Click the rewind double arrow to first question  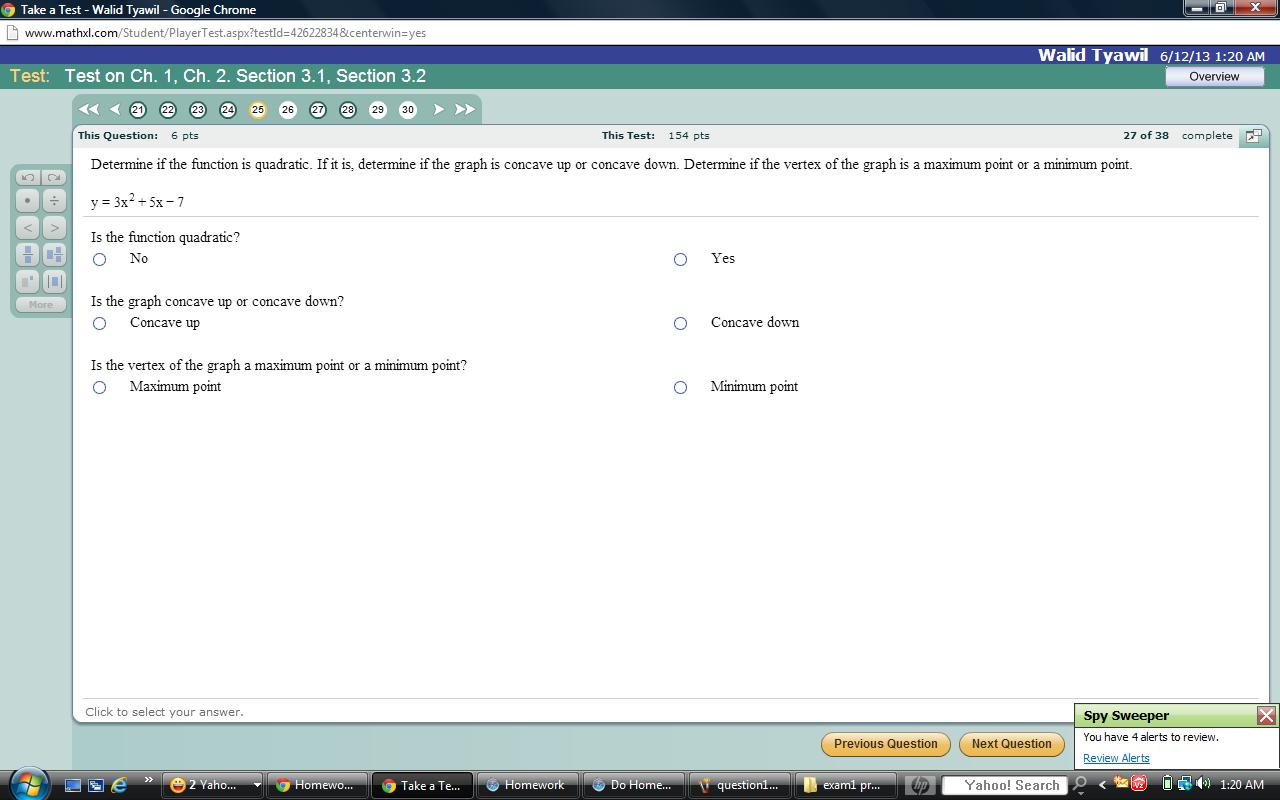click(x=88, y=110)
